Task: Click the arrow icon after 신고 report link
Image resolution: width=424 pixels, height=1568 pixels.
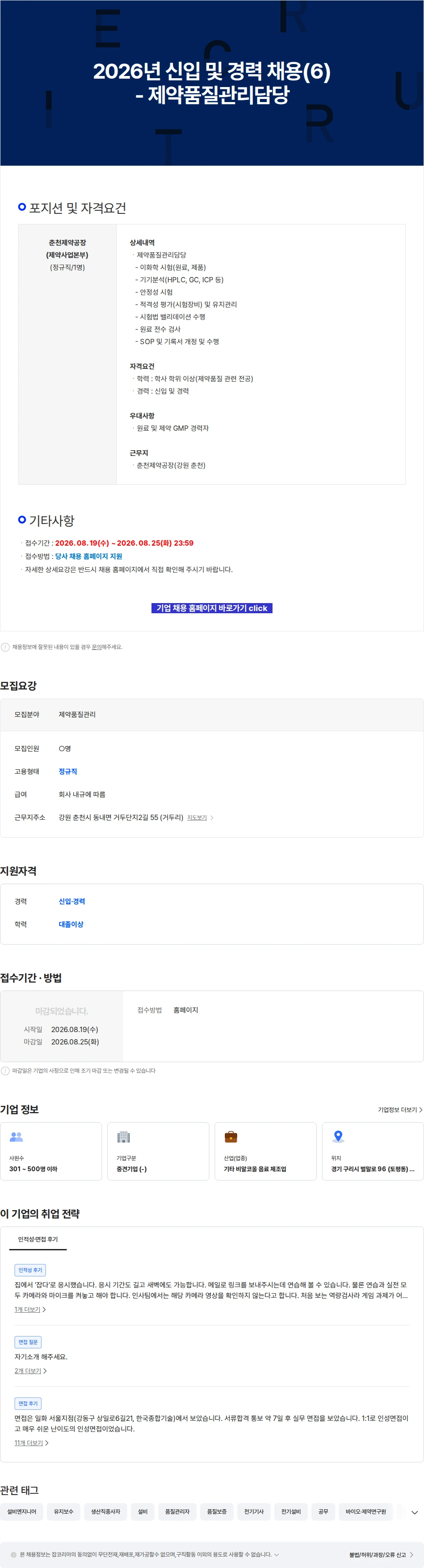Action: click(411, 1555)
